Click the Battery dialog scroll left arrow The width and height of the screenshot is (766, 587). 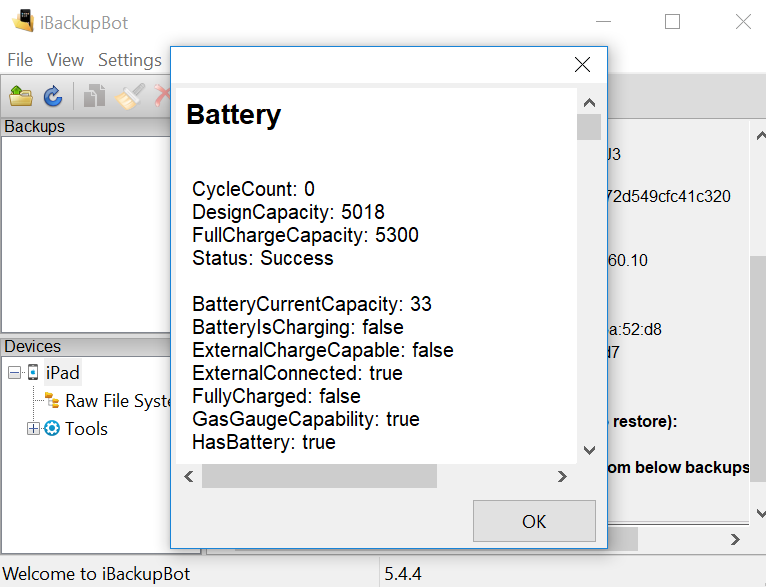189,476
